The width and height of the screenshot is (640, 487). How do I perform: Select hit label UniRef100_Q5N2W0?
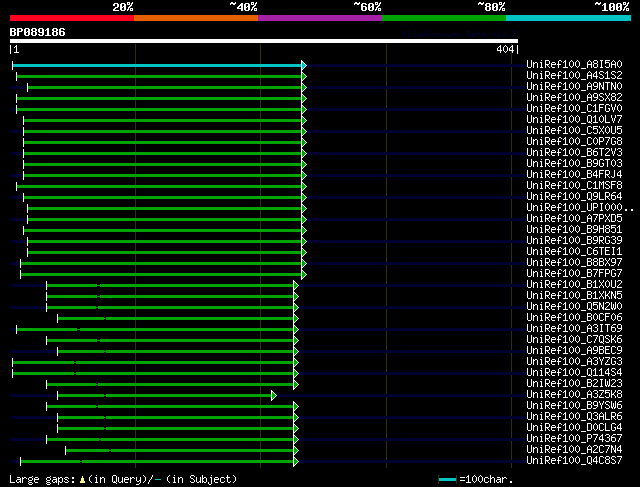574,307
